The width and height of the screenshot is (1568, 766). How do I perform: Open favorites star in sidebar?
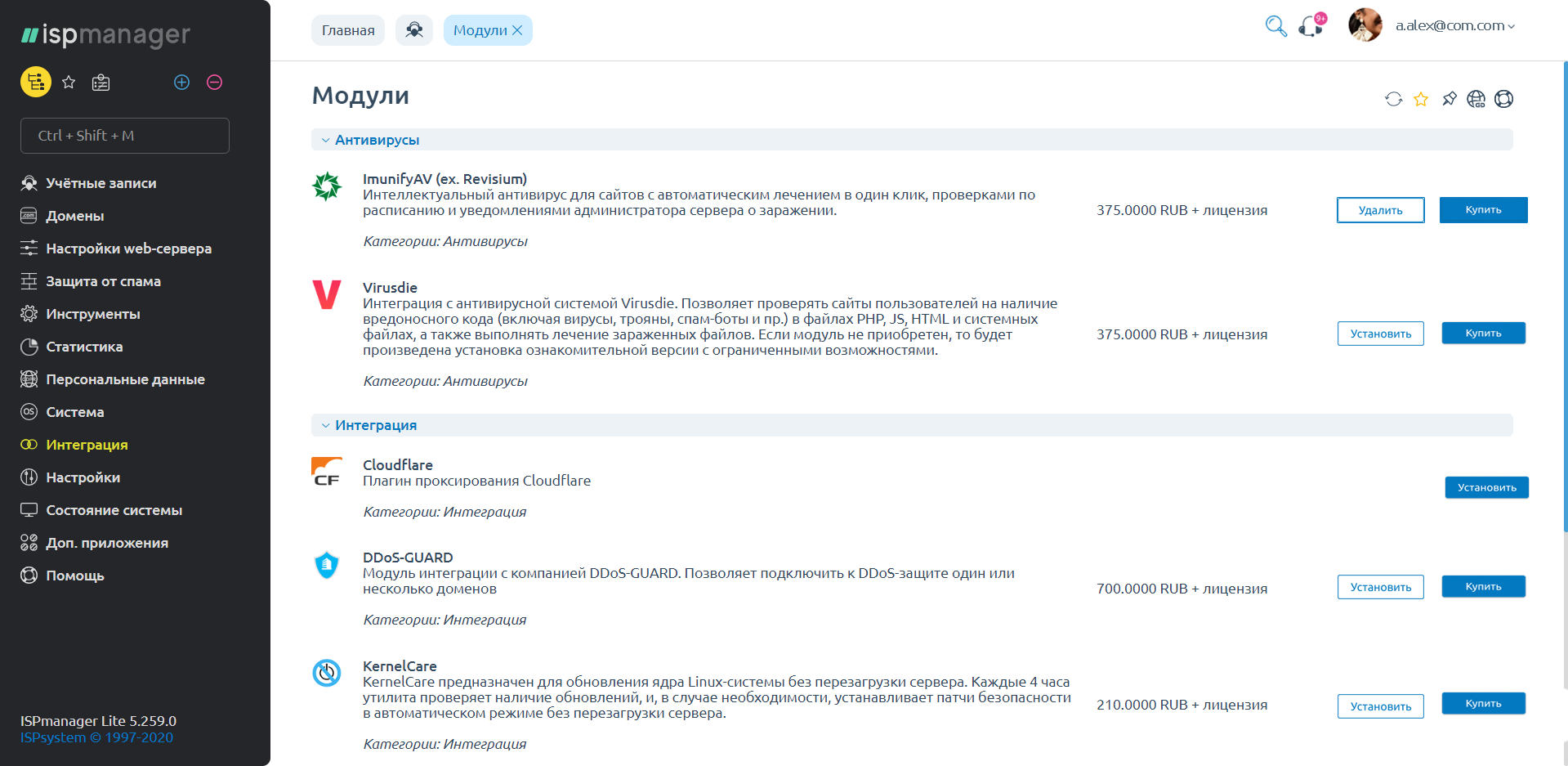(69, 82)
